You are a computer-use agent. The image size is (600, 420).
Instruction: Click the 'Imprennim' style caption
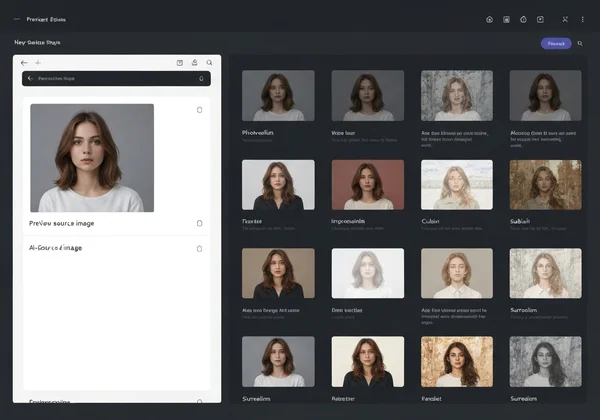click(348, 221)
